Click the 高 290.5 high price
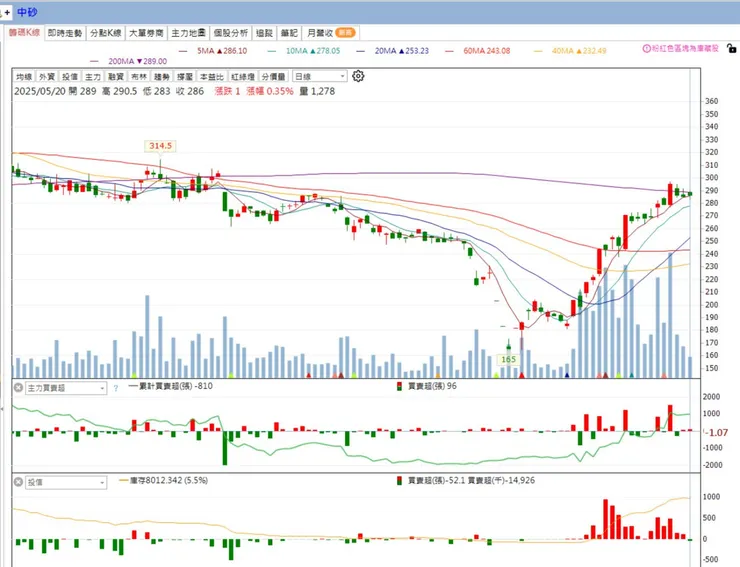Image resolution: width=740 pixels, height=567 pixels. (x=119, y=91)
